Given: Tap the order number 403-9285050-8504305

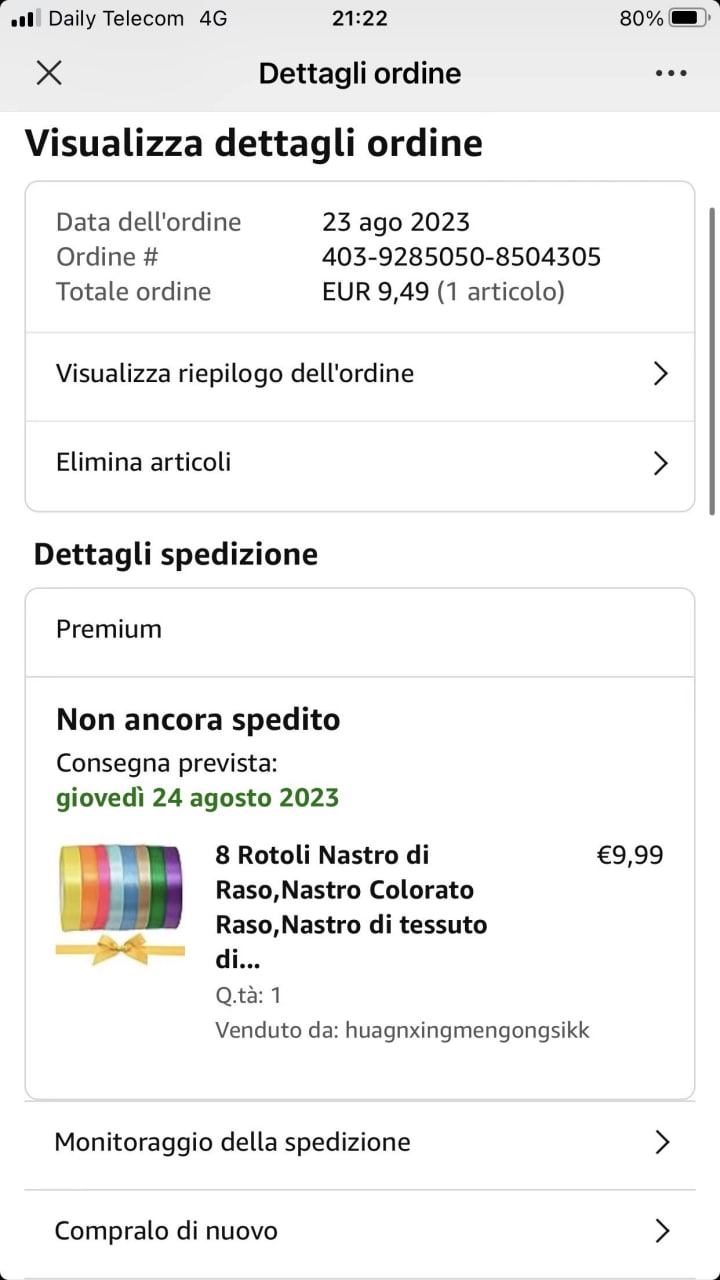Looking at the screenshot, I should pos(461,257).
